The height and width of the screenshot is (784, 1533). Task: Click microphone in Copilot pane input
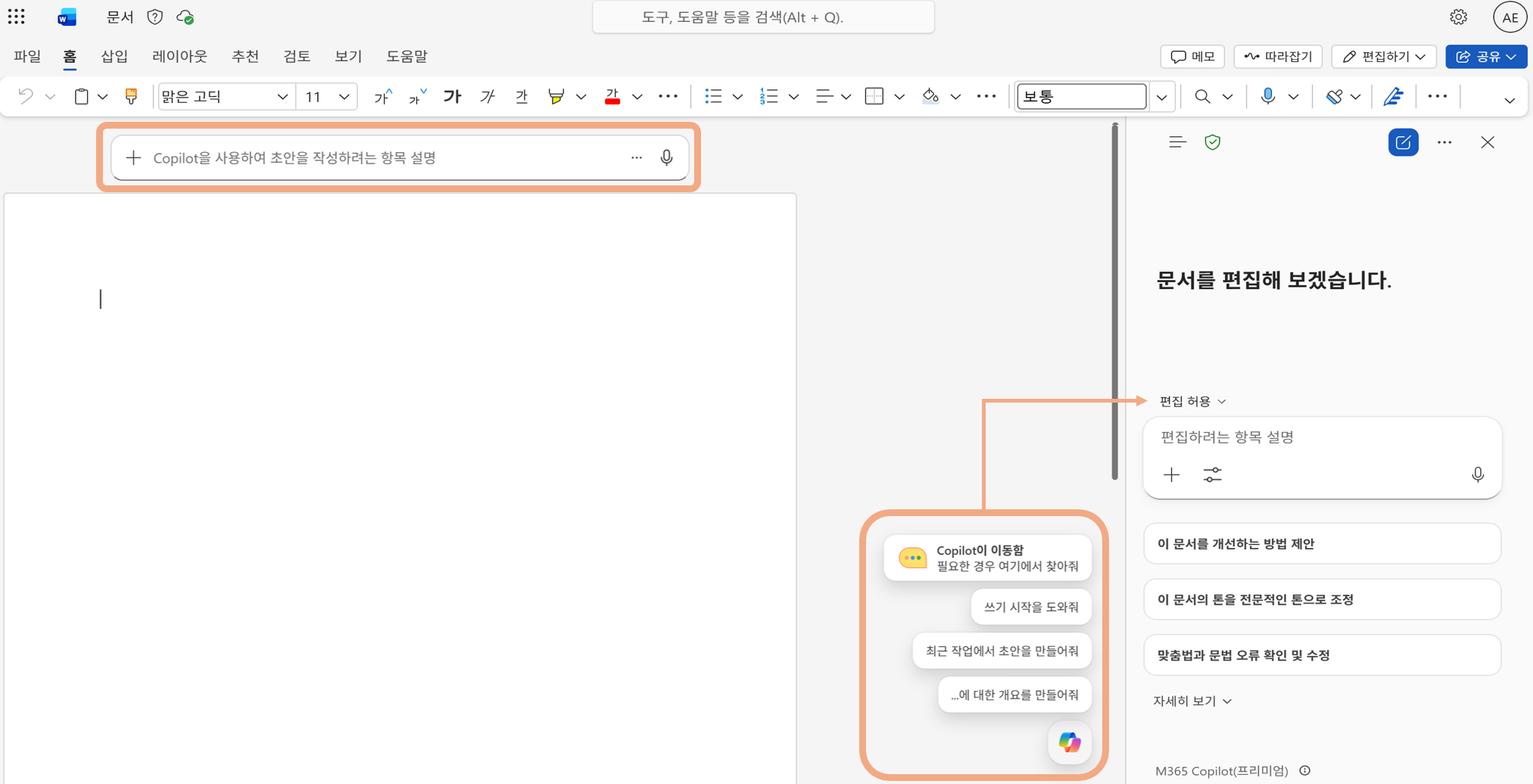1478,474
